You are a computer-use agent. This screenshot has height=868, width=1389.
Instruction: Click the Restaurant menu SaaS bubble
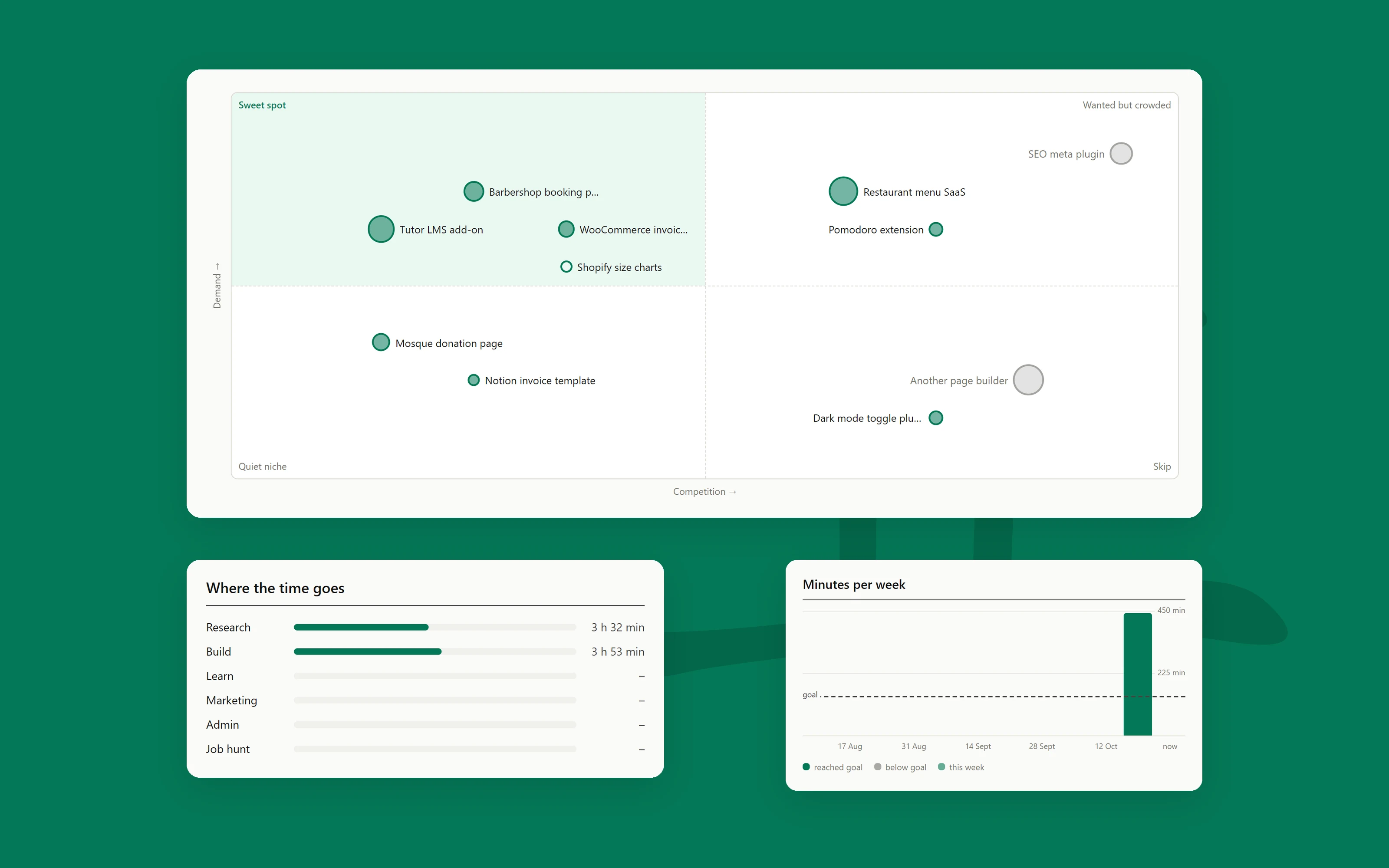click(x=843, y=191)
